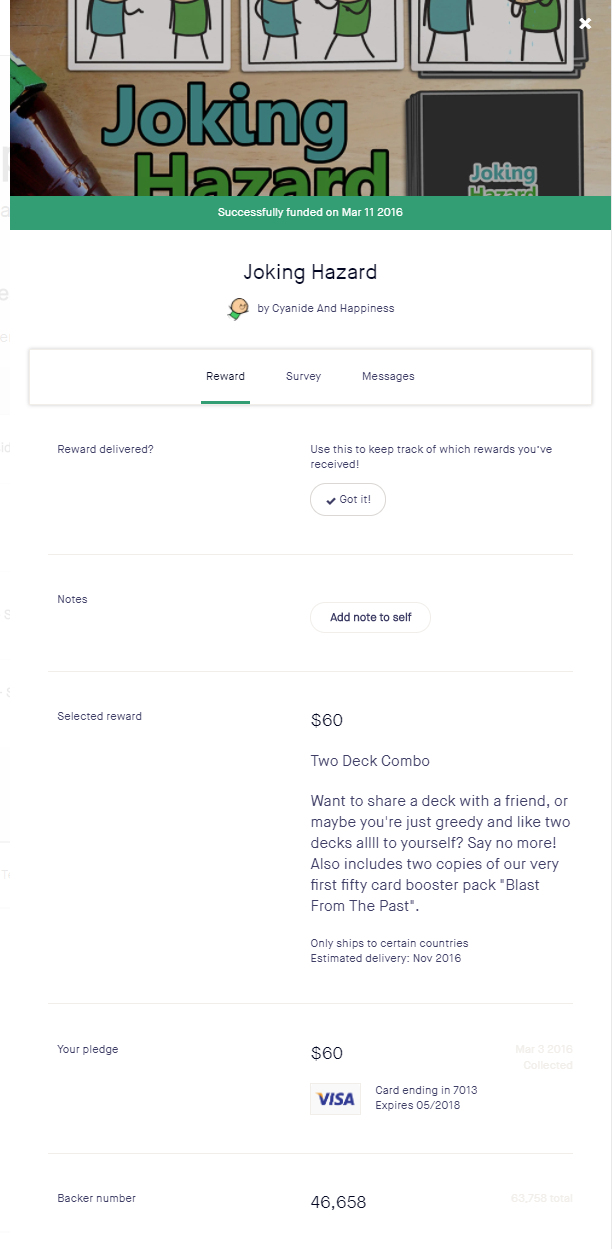This screenshot has height=1249, width=612.
Task: Click the green Successfully funded banner
Action: click(x=310, y=213)
